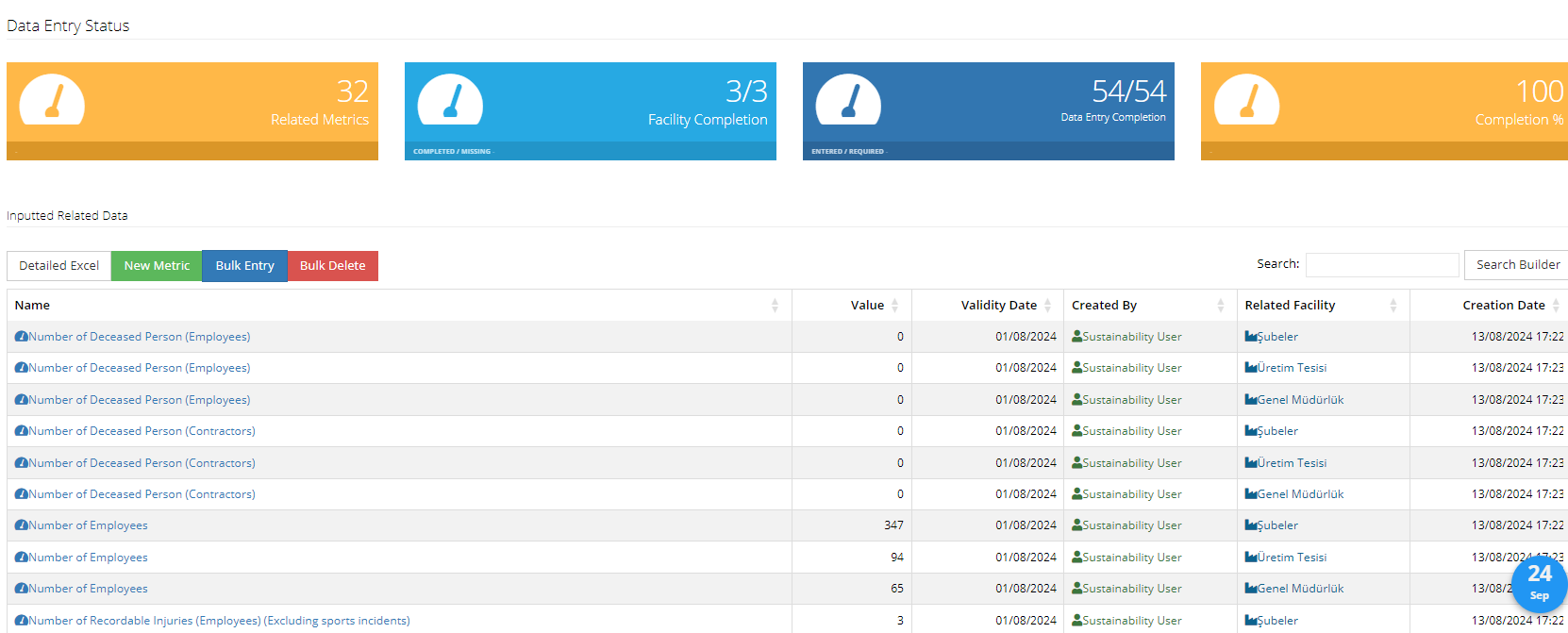Sort table by Value column arrows

point(893,306)
